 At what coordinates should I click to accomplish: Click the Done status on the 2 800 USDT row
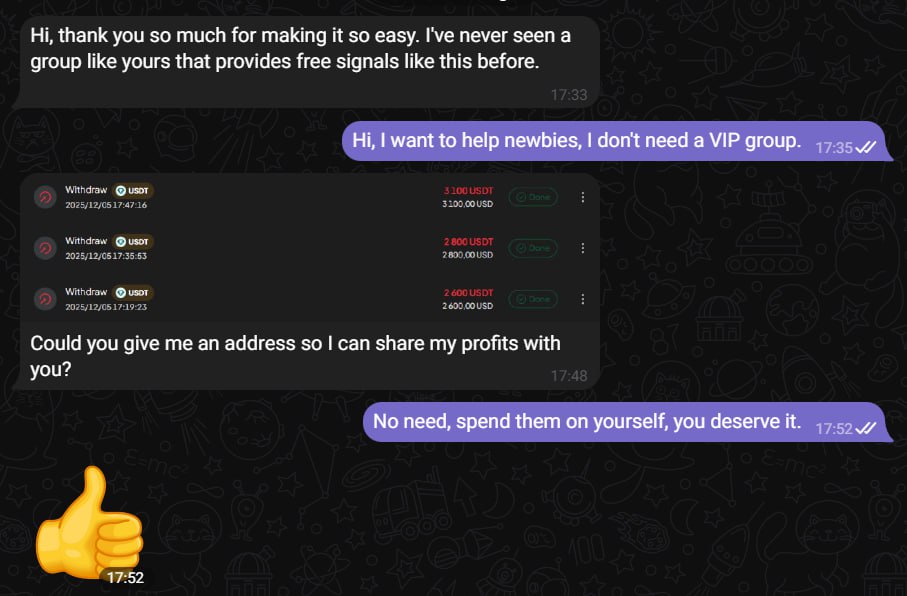tap(533, 248)
